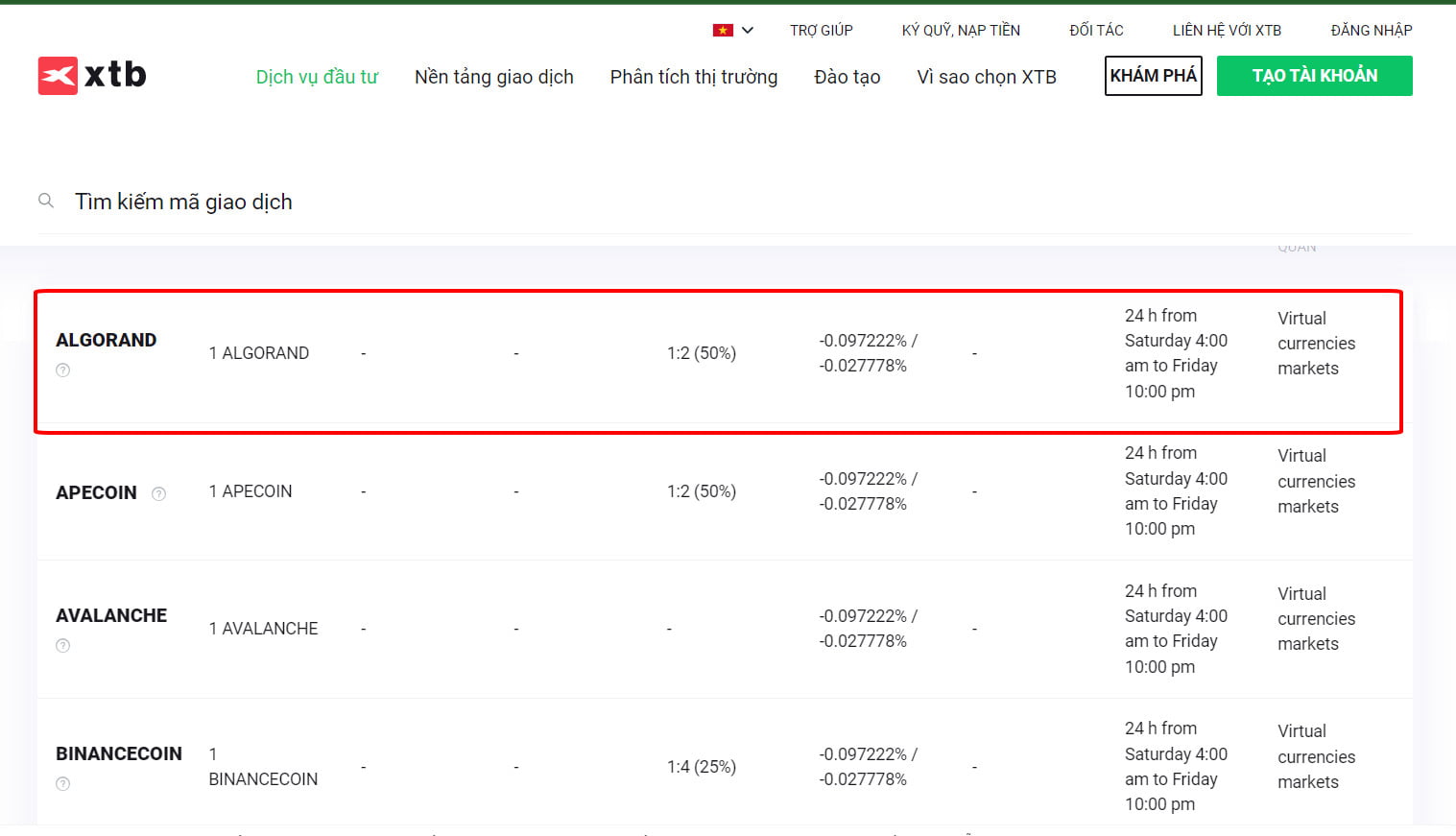Open the Dịch vụ đầu tư menu
The height and width of the screenshot is (836, 1456).
[317, 77]
